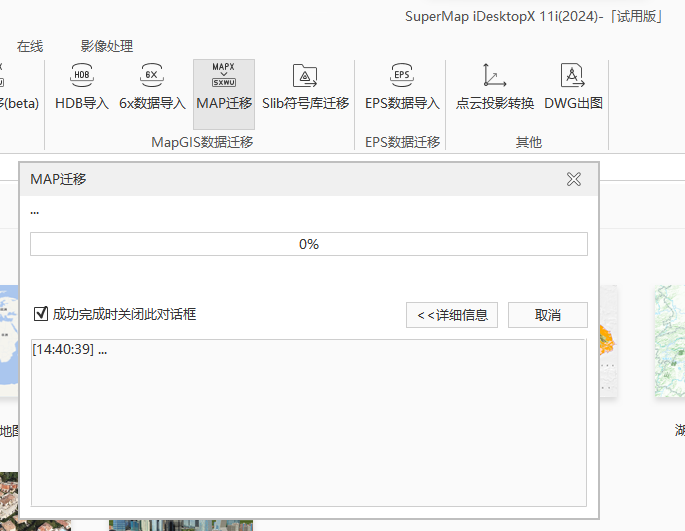This screenshot has height=531, width=685.
Task: Open Slib符号库迁移 symbol library migration
Action: [x=305, y=87]
